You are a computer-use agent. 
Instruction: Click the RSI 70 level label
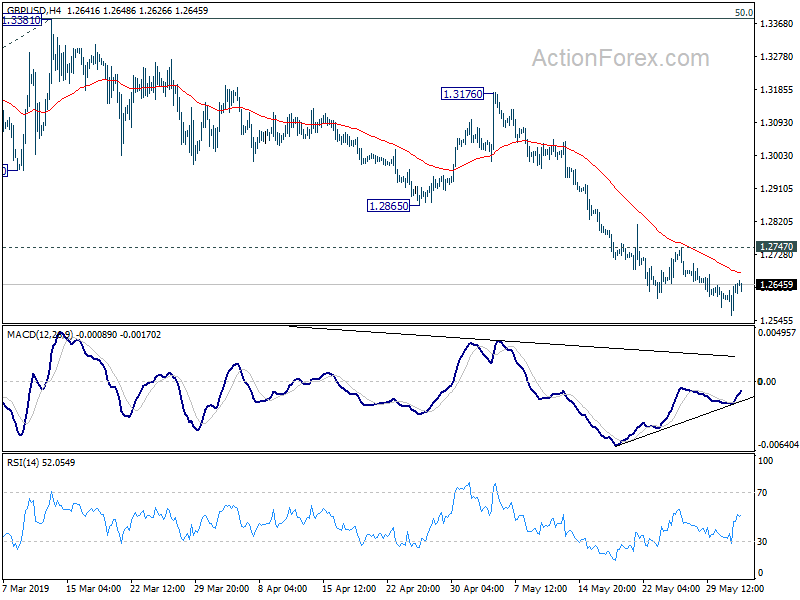(x=762, y=493)
